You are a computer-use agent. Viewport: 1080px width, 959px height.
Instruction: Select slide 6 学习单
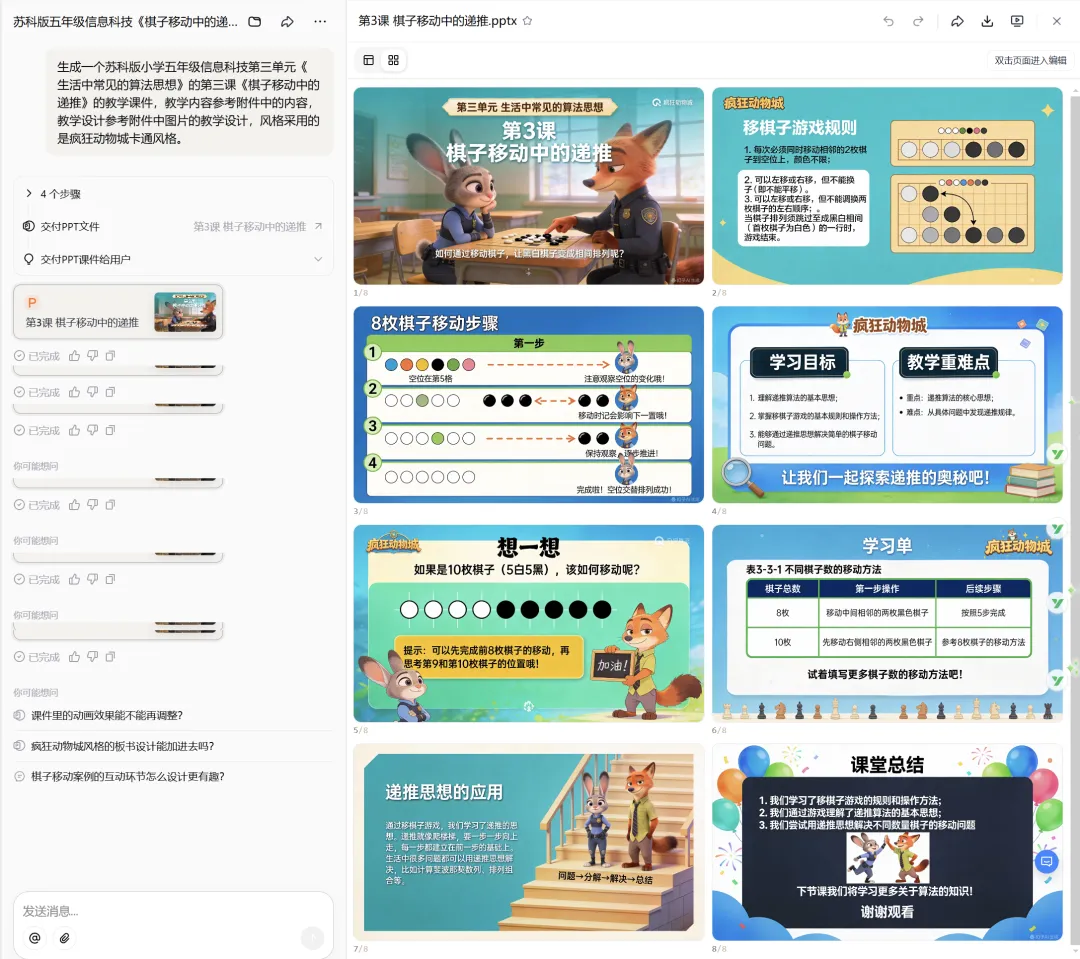click(887, 623)
